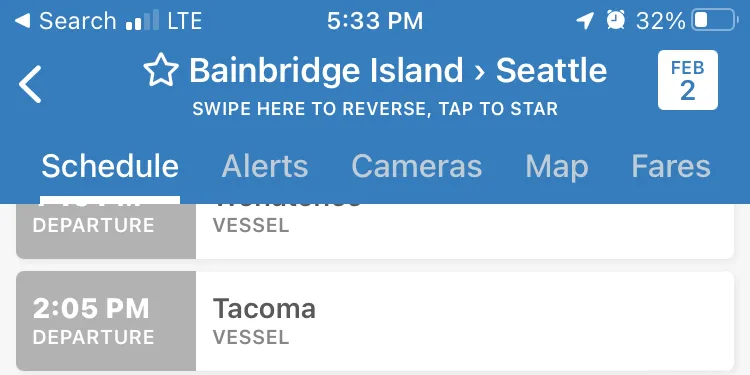Open the partially hidden Wenatchee sailing row

pos(375,231)
